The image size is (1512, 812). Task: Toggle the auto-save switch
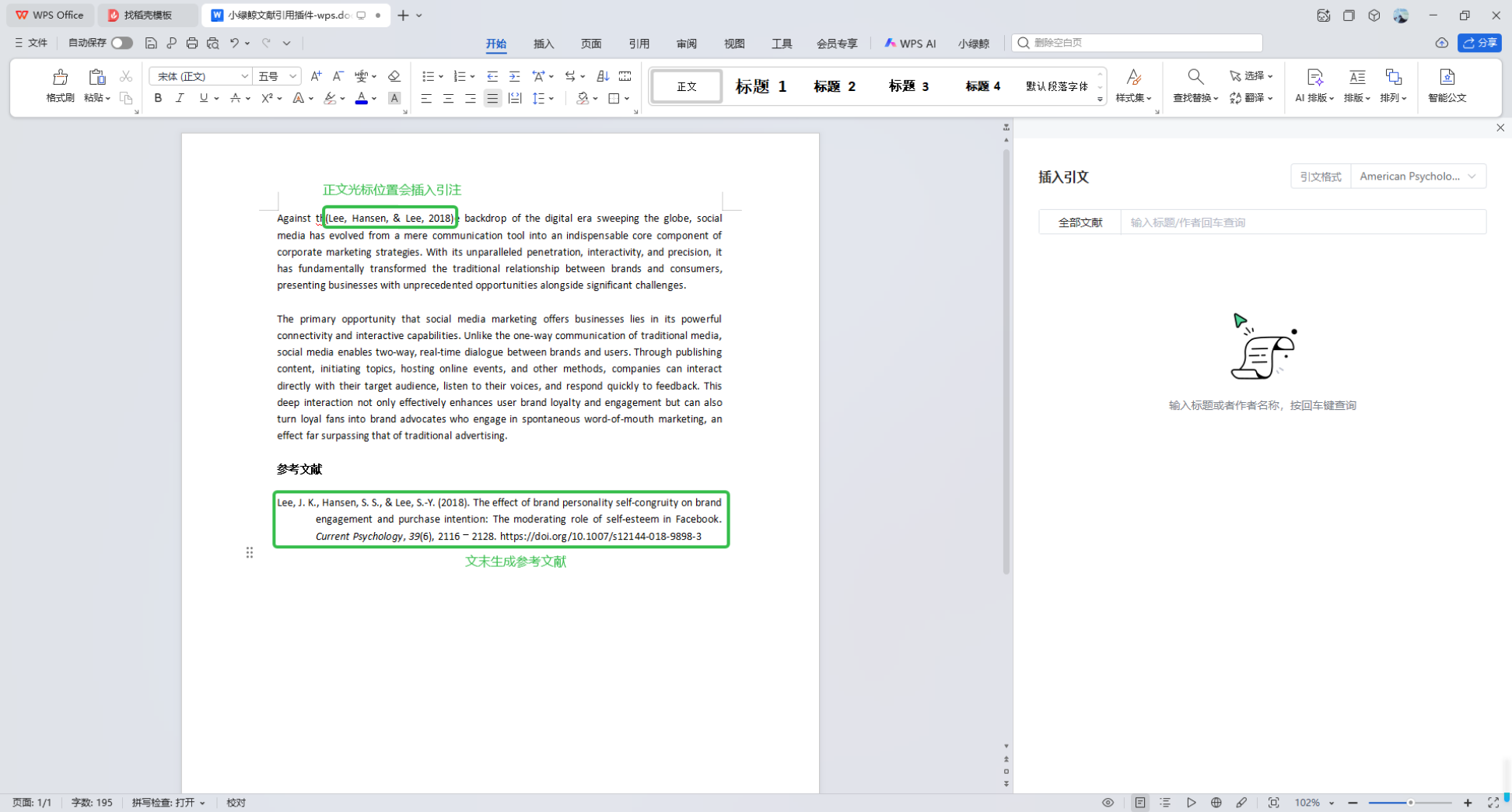coord(121,44)
